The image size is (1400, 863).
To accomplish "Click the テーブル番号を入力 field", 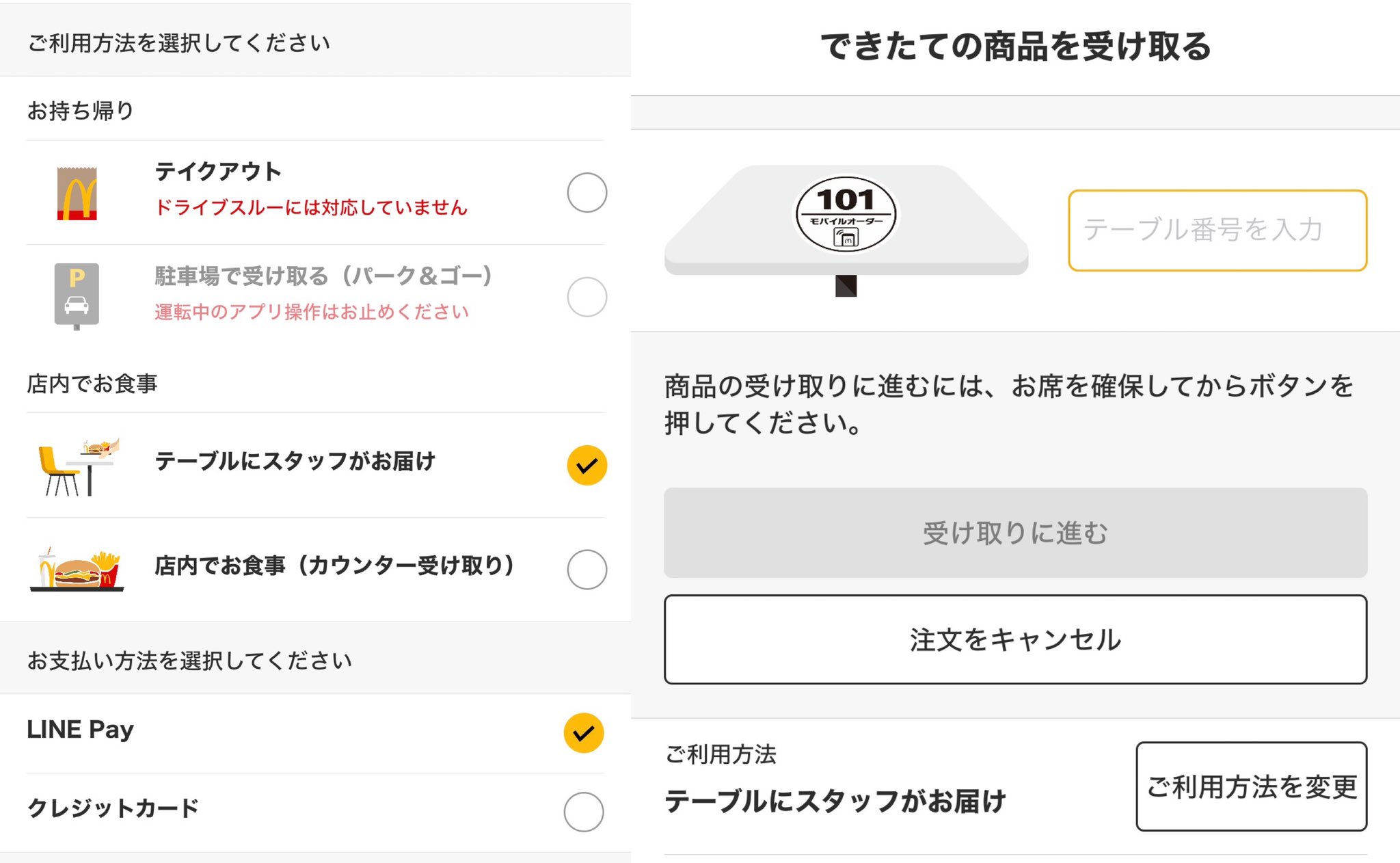I will tap(1217, 230).
